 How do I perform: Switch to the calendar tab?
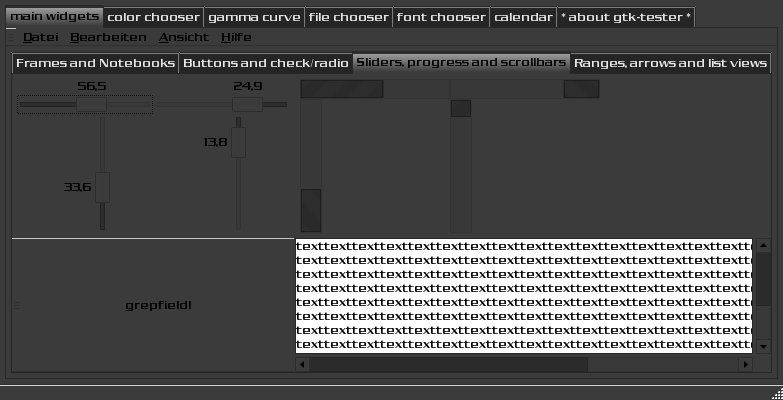pyautogui.click(x=523, y=17)
